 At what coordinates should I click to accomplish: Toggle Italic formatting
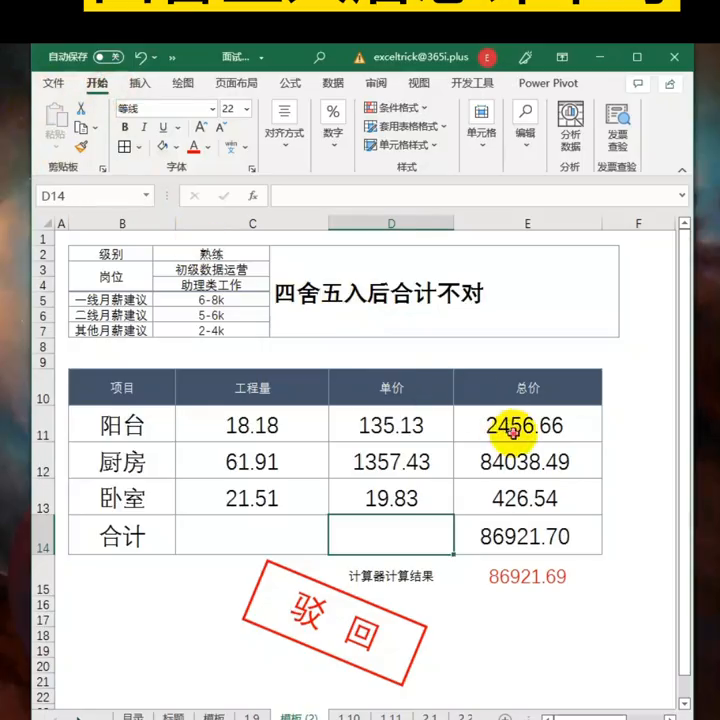pyautogui.click(x=144, y=127)
